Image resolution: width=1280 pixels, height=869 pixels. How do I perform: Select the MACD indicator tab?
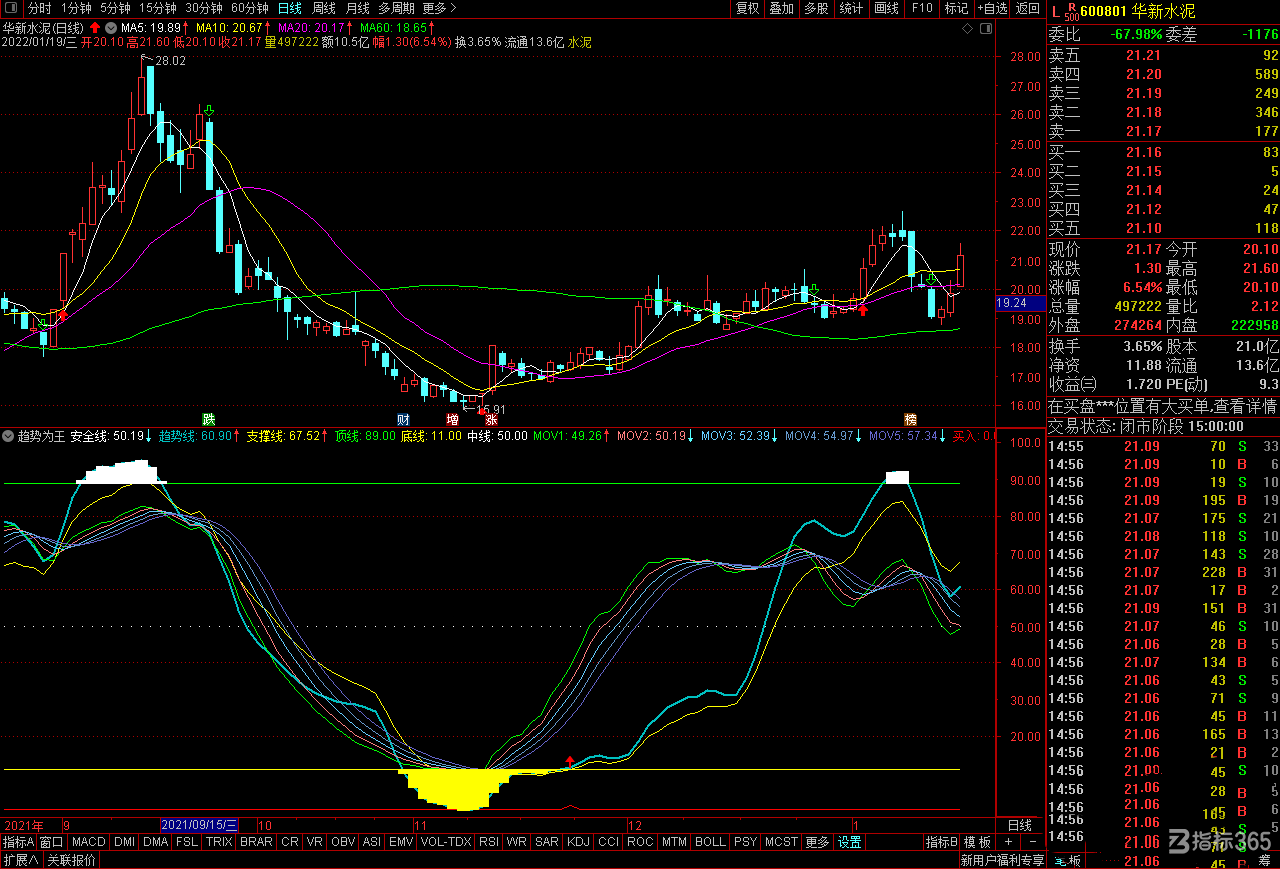88,842
